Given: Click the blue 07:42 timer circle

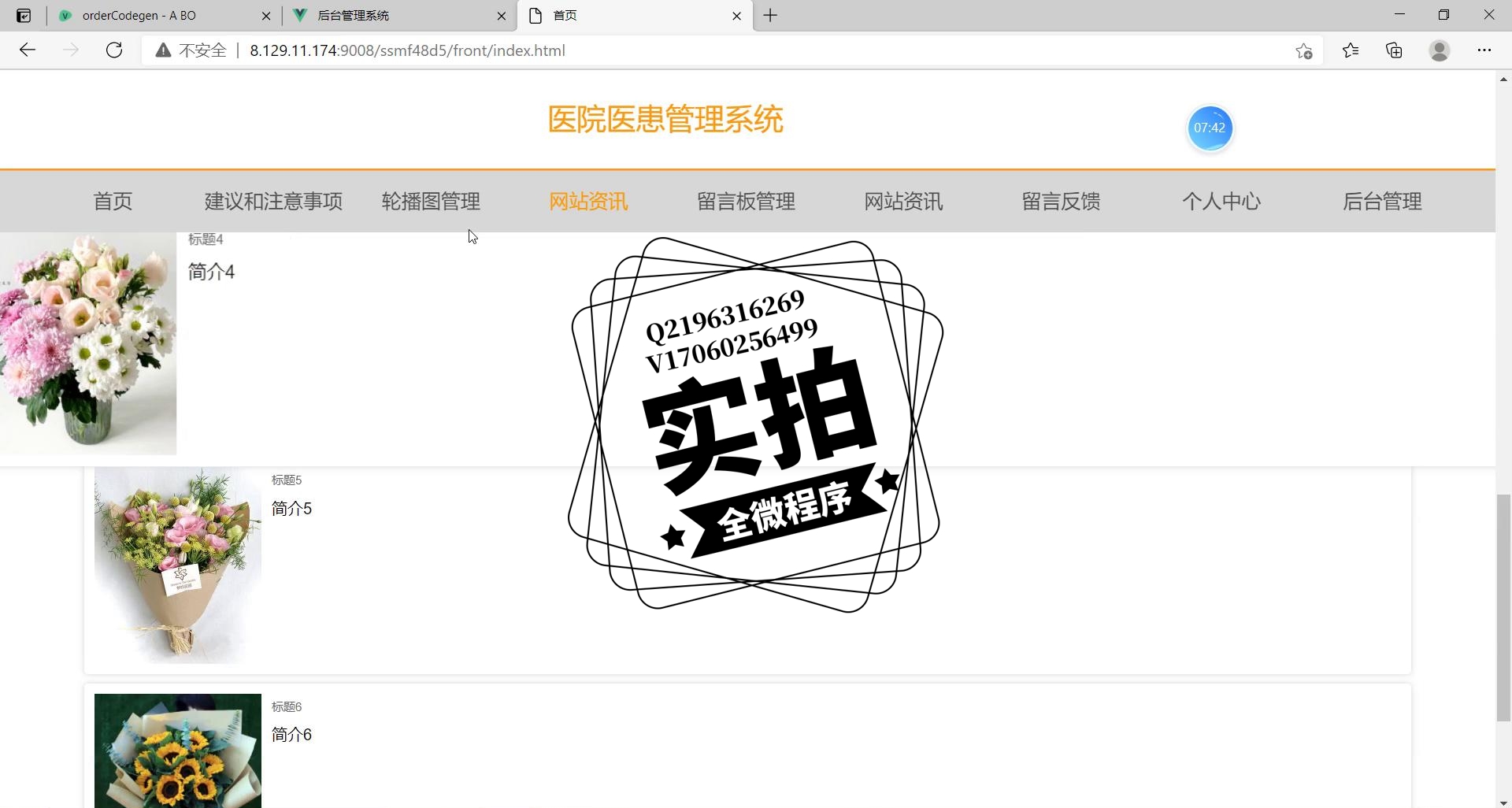Looking at the screenshot, I should point(1210,128).
